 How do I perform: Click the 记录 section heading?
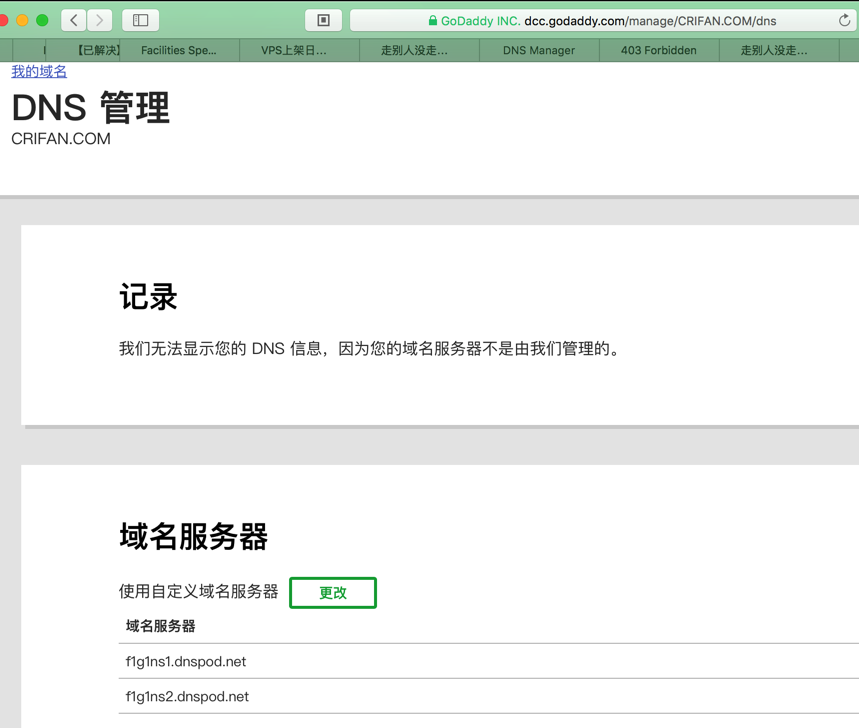148,297
